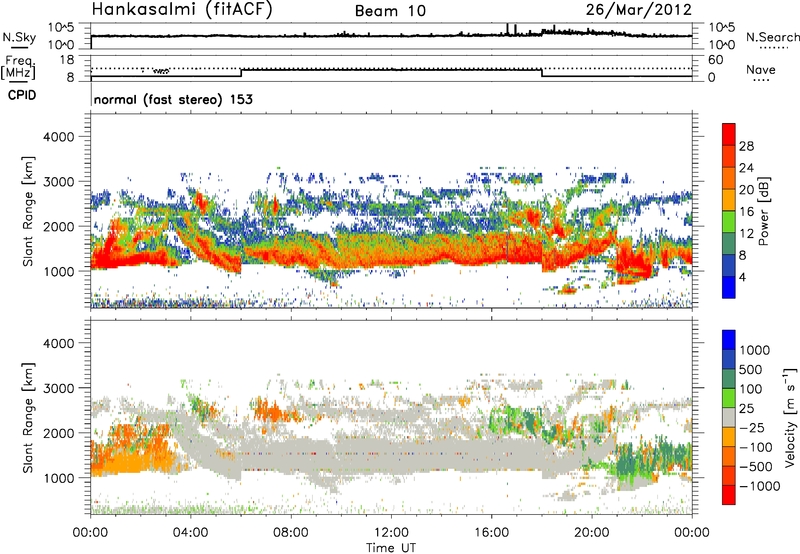Click the '1000' tick on velocity colorbar
Viewport: 800px width, 554px height.
pyautogui.click(x=754, y=350)
